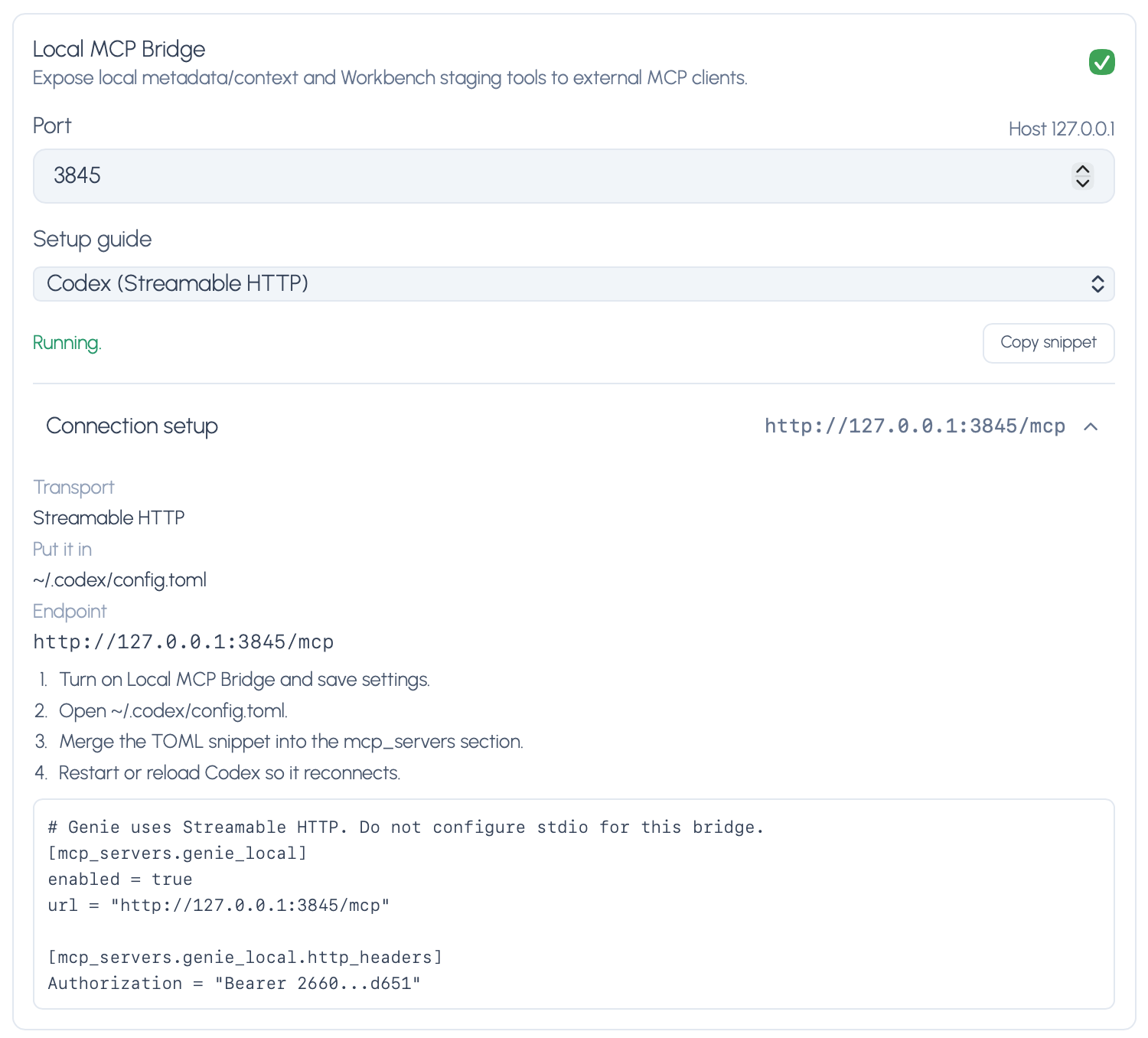Screen dimensions: 1148x1038
Task: Click the Genie uses Streamable HTTP comment line
Action: pos(406,827)
